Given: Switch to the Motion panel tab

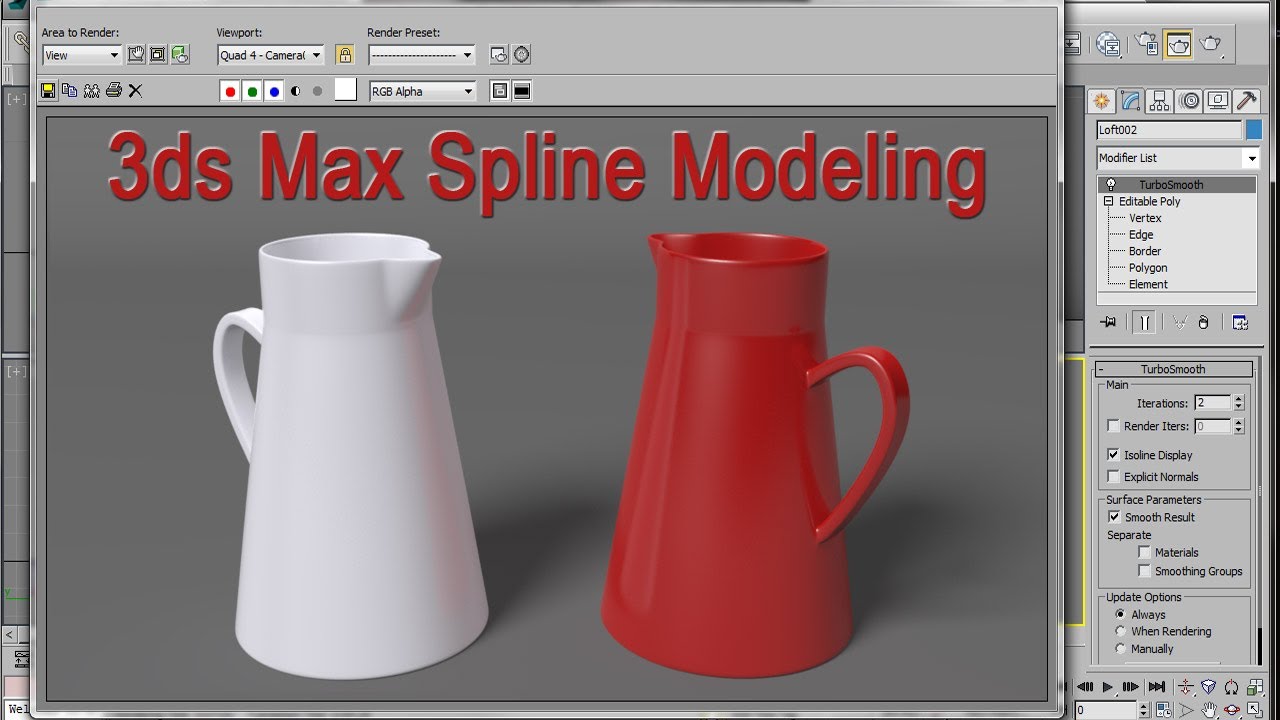Looking at the screenshot, I should pyautogui.click(x=1189, y=100).
